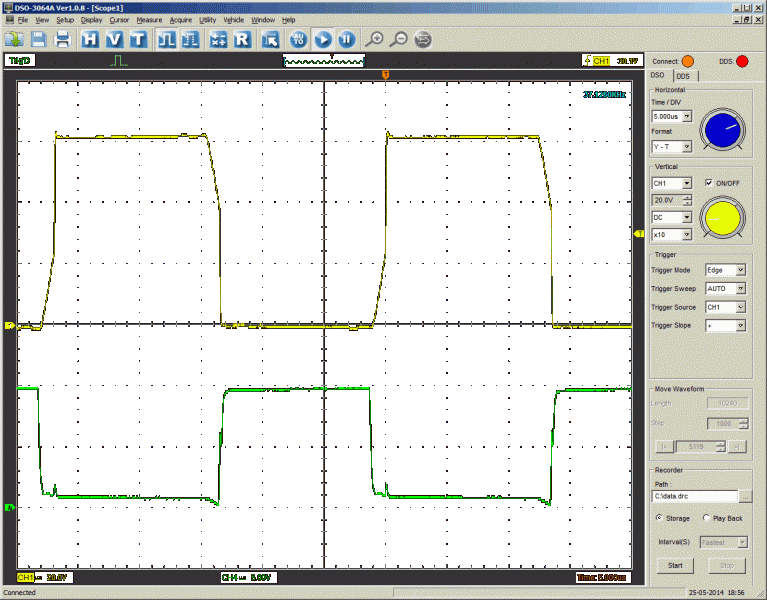Select the T trigger settings icon

pos(137,39)
